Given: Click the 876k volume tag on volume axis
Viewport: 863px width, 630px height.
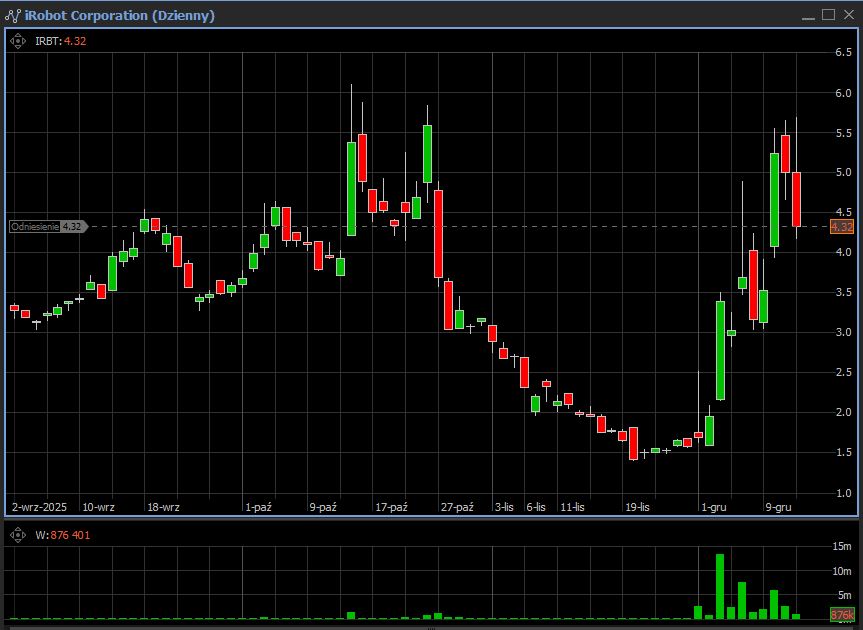Looking at the screenshot, I should (x=842, y=615).
